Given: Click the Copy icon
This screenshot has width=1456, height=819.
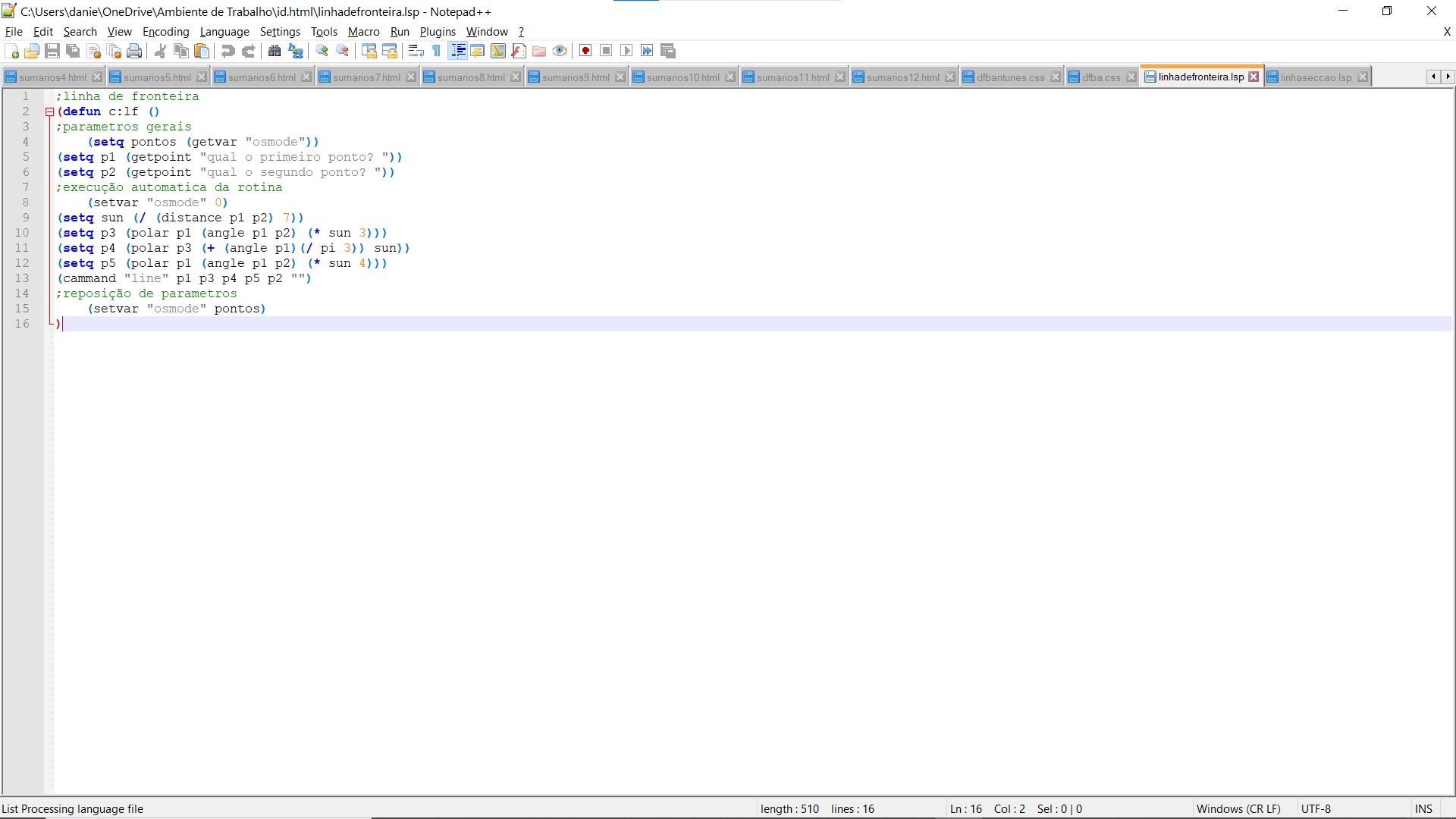Looking at the screenshot, I should click(x=181, y=51).
